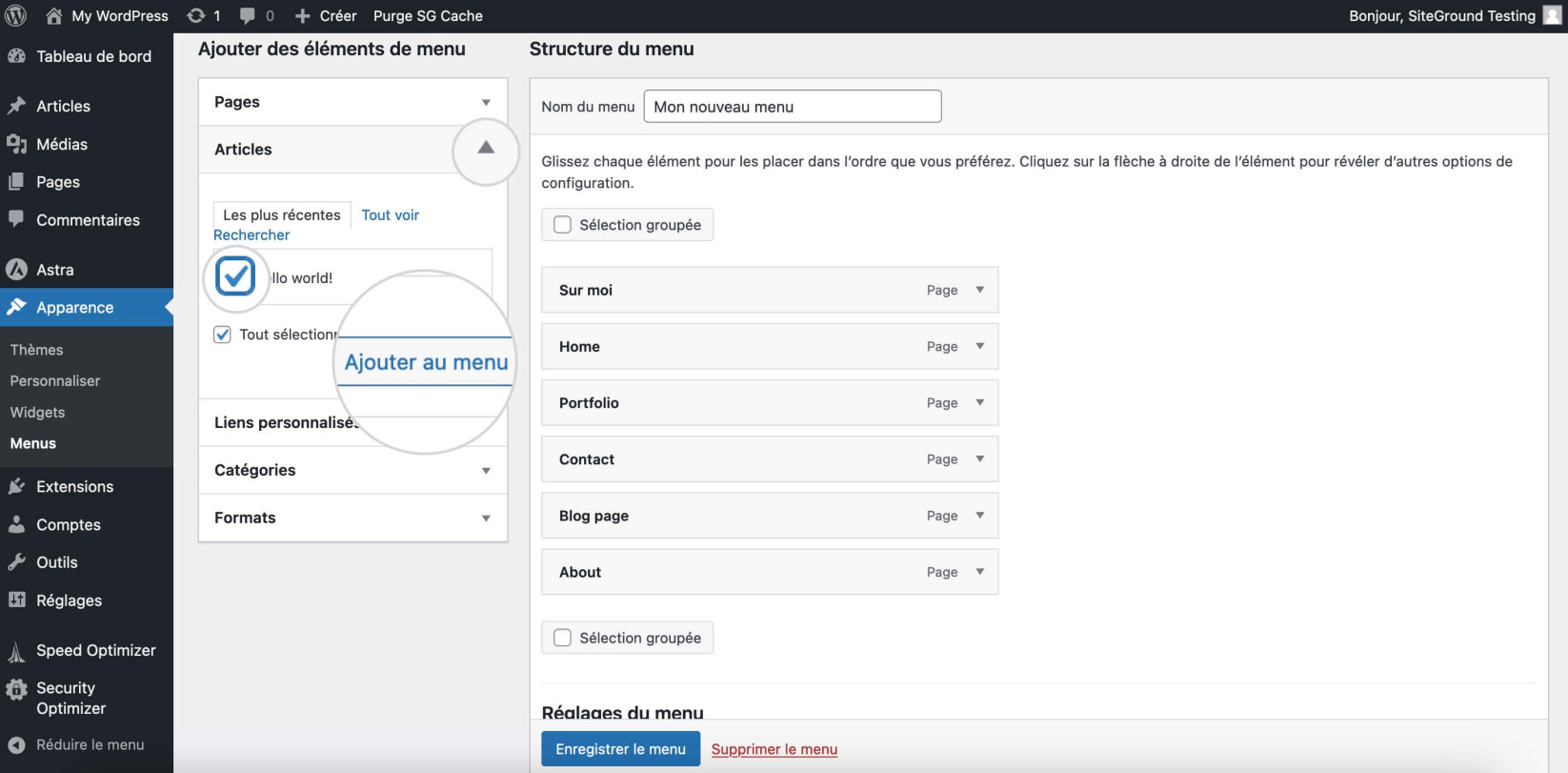The height and width of the screenshot is (773, 1568).
Task: Expand the Sur moi menu item
Action: pyautogui.click(x=979, y=290)
